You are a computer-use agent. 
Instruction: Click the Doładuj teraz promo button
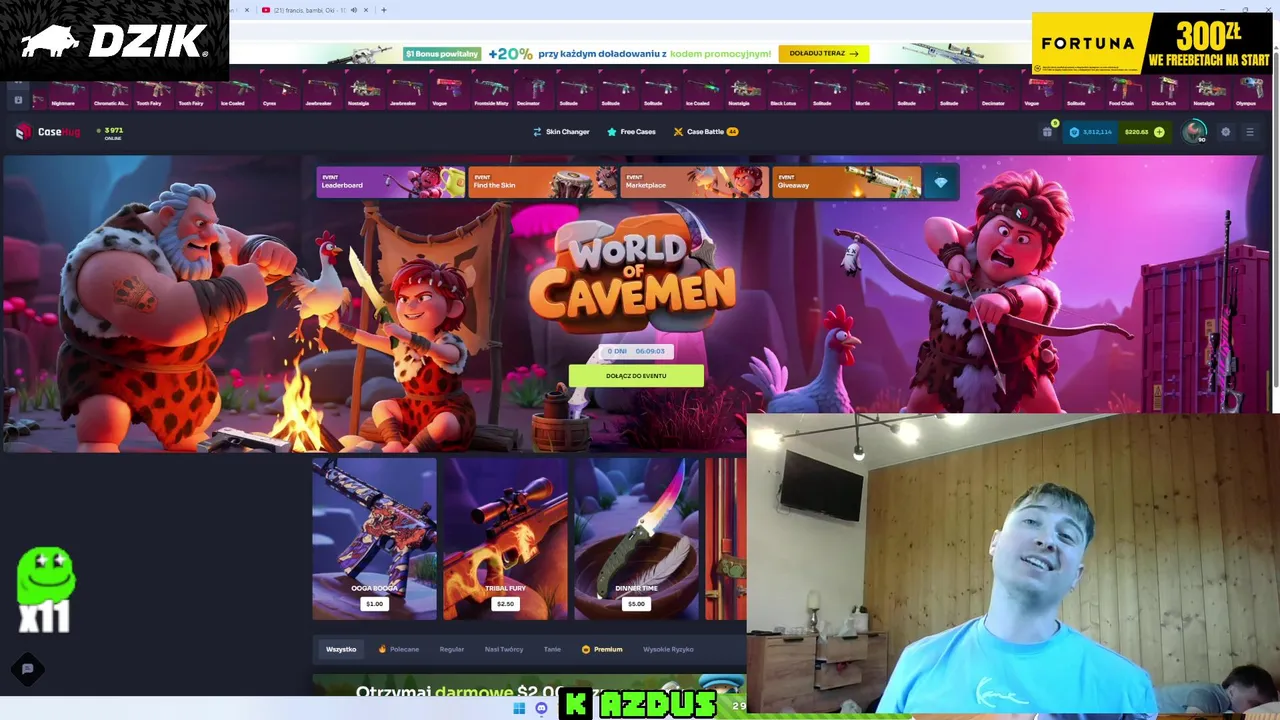[x=823, y=53]
